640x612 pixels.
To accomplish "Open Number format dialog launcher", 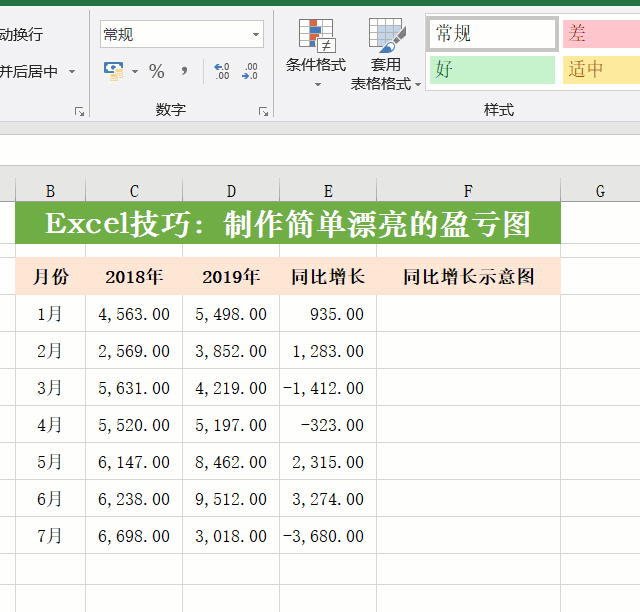I will (x=263, y=111).
